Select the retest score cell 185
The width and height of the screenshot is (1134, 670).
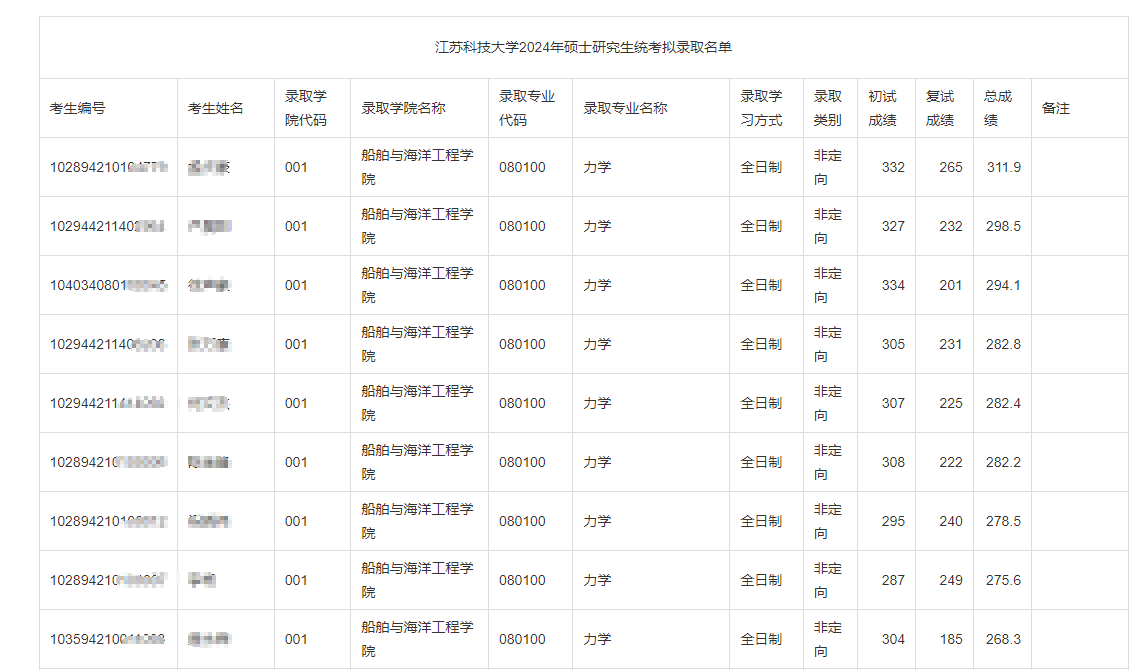(950, 639)
